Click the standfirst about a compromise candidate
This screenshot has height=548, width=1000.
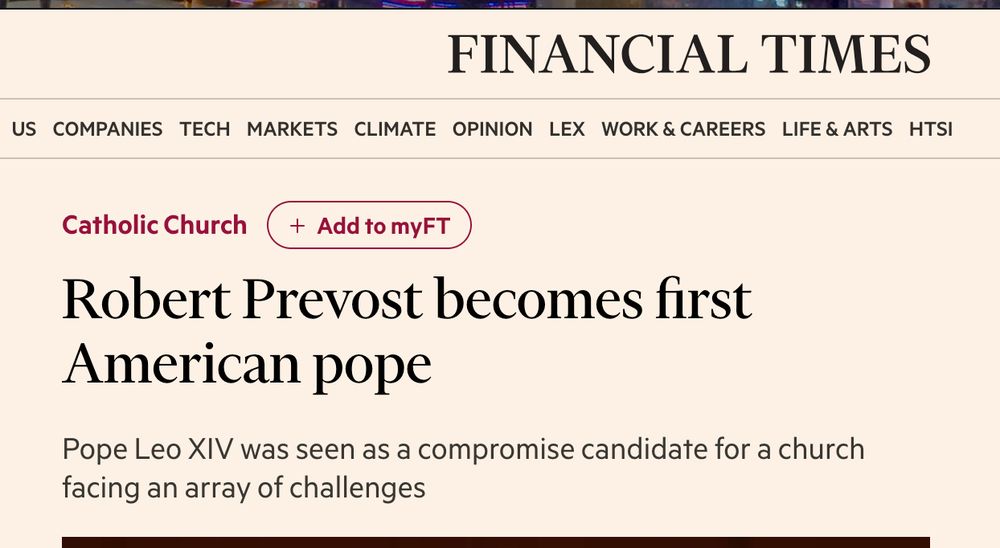coord(463,468)
